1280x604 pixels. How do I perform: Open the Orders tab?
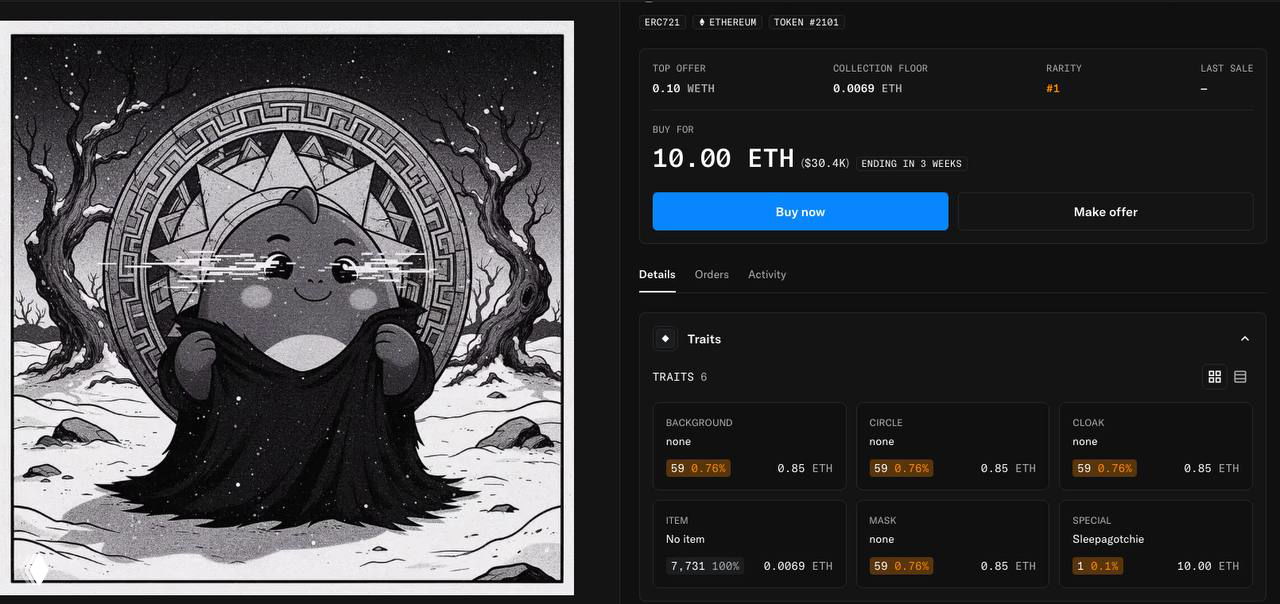coord(712,274)
